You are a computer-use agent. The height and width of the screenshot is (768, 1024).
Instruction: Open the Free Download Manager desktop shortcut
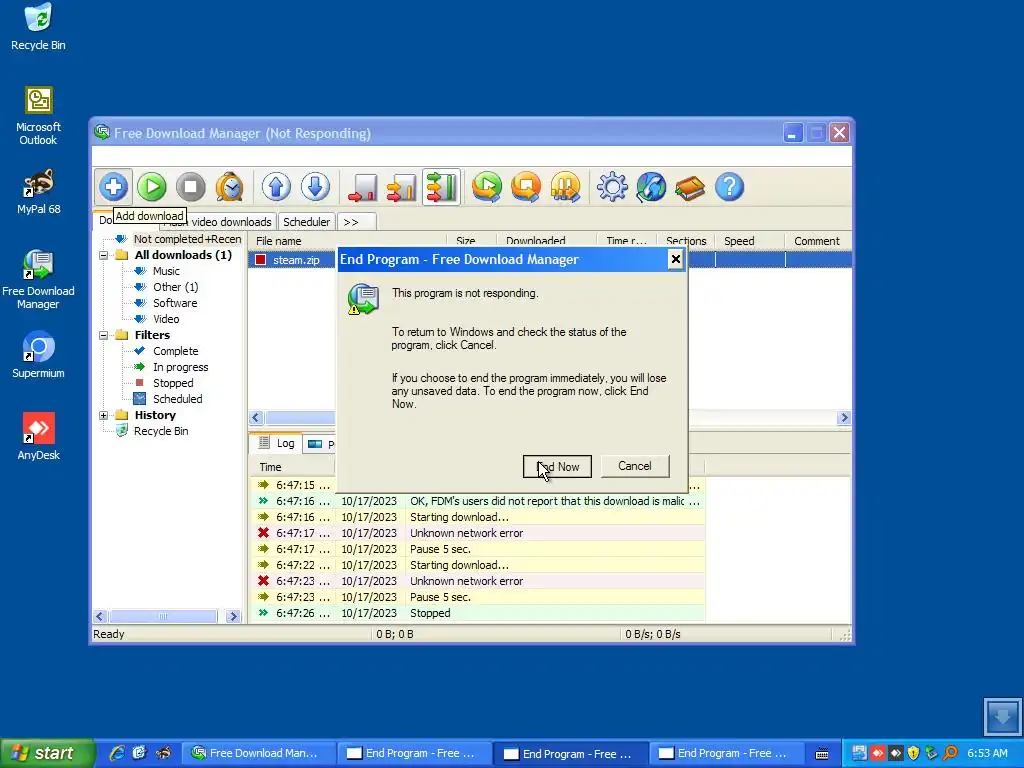pyautogui.click(x=39, y=280)
